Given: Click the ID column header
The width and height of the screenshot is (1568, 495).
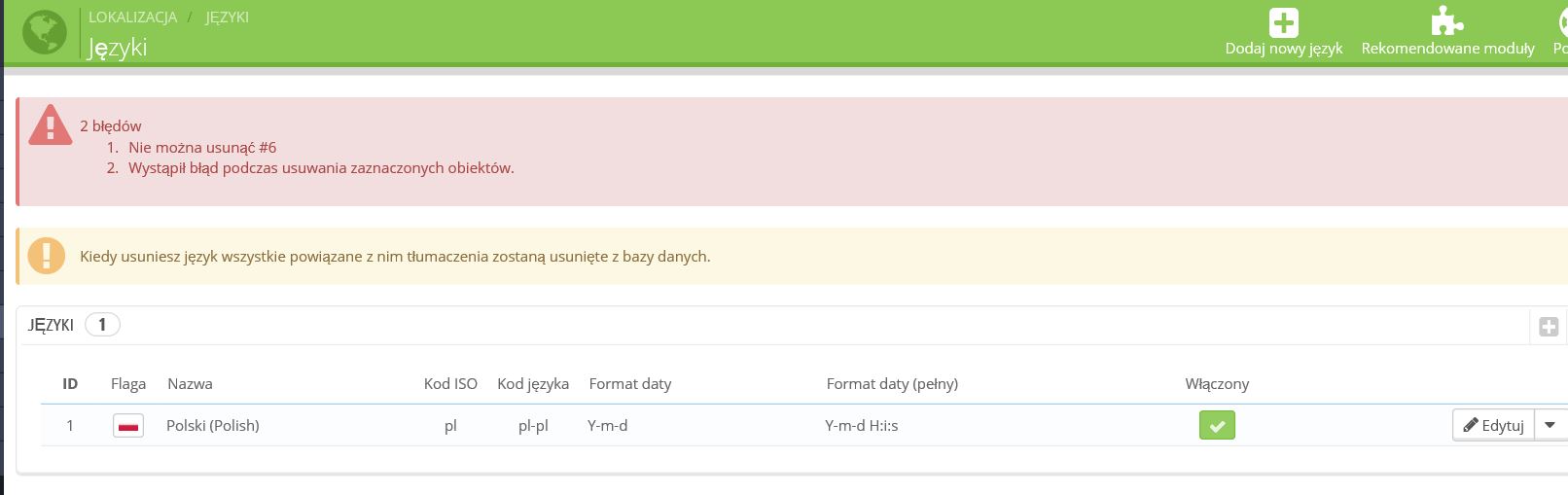Looking at the screenshot, I should [x=70, y=384].
